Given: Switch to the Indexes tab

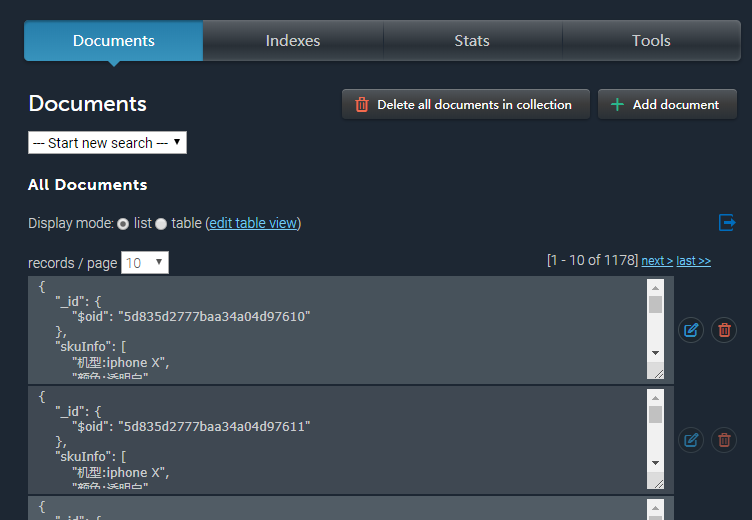Looking at the screenshot, I should [x=293, y=41].
